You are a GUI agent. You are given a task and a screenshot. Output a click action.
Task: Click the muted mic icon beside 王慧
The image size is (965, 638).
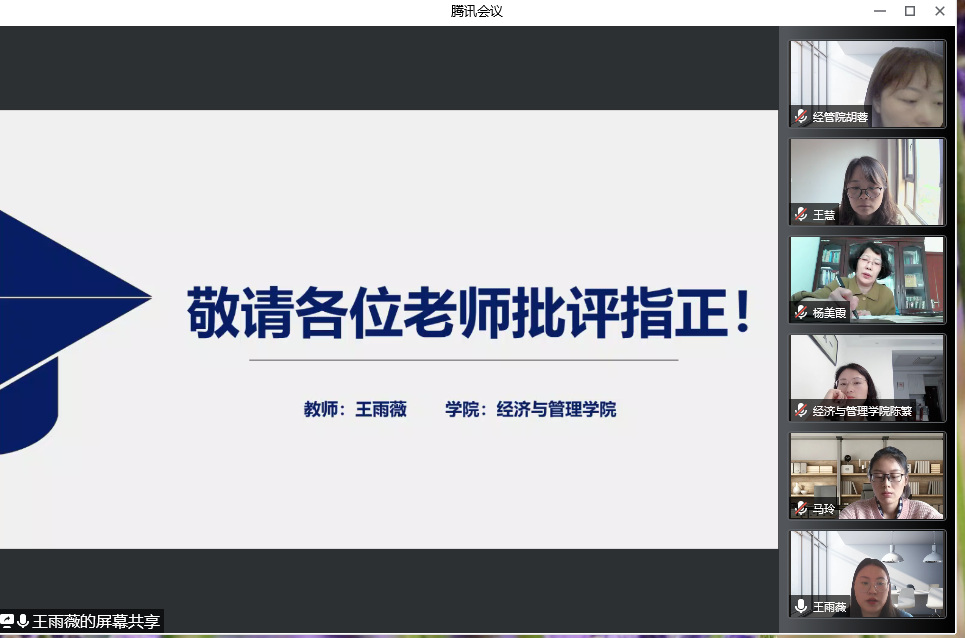(801, 215)
